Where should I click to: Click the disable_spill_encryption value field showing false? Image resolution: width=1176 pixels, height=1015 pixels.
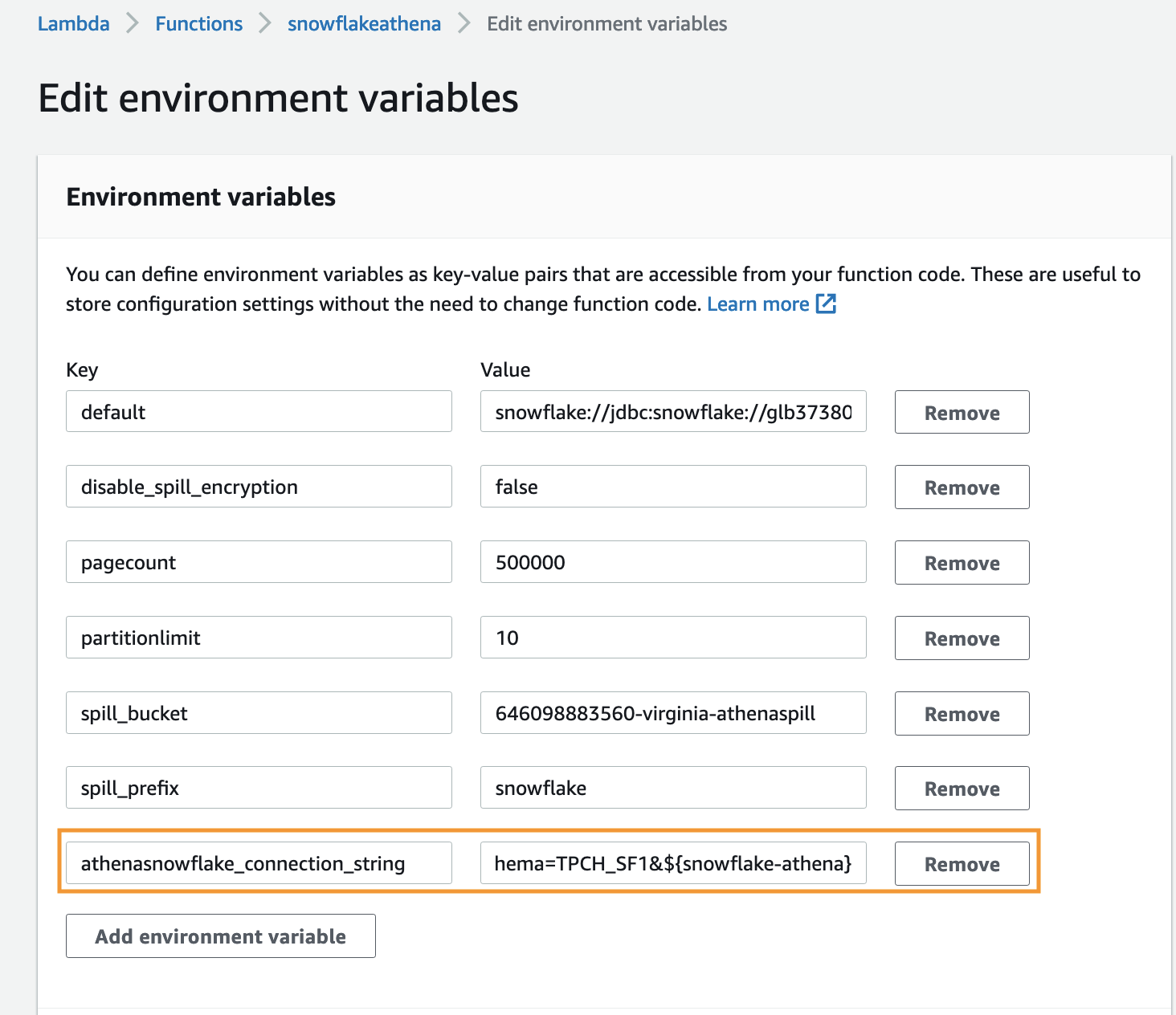coord(673,487)
